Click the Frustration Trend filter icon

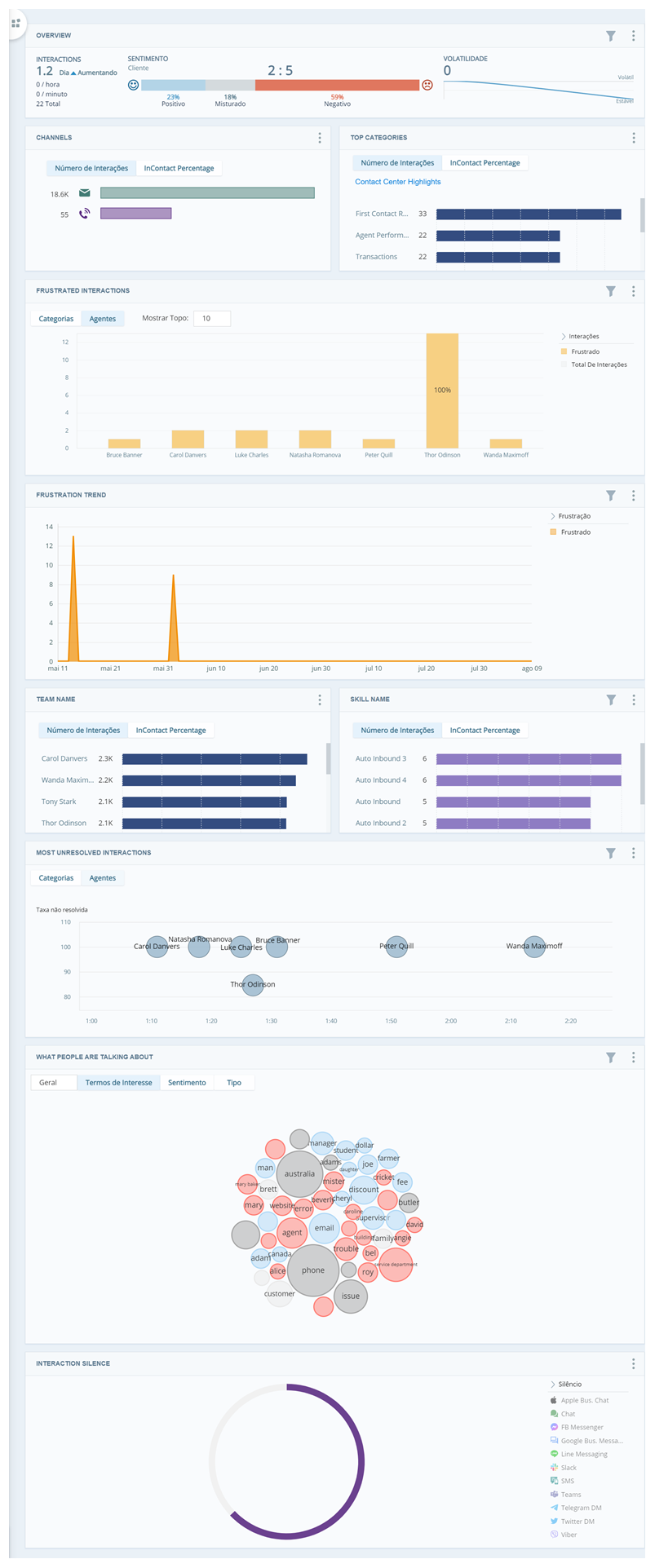click(611, 495)
